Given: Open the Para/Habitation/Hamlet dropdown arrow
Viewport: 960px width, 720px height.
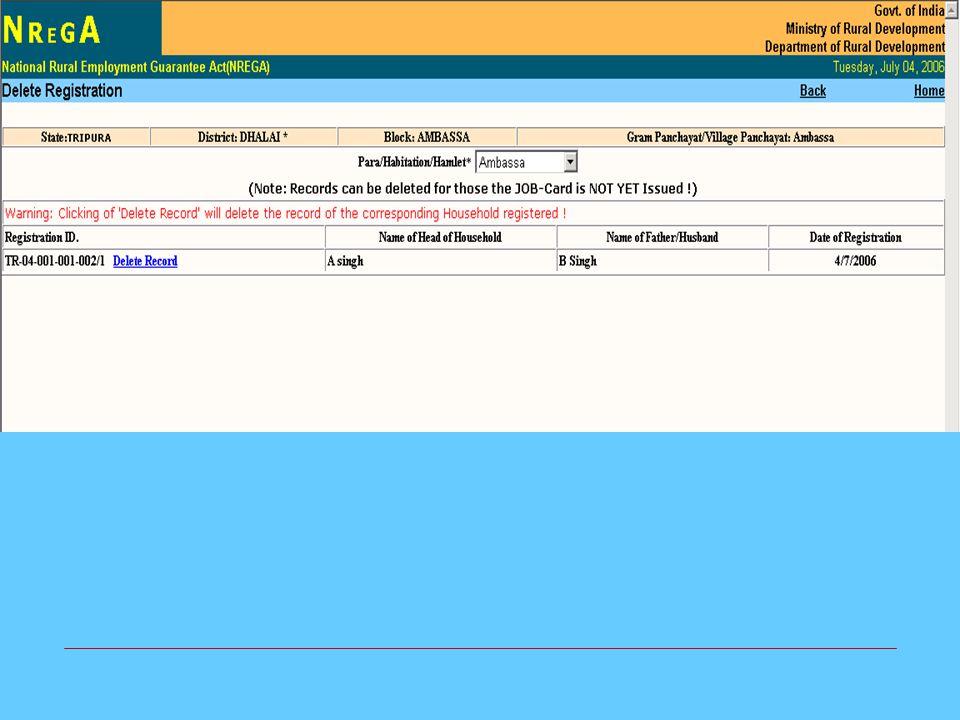Looking at the screenshot, I should coord(570,162).
